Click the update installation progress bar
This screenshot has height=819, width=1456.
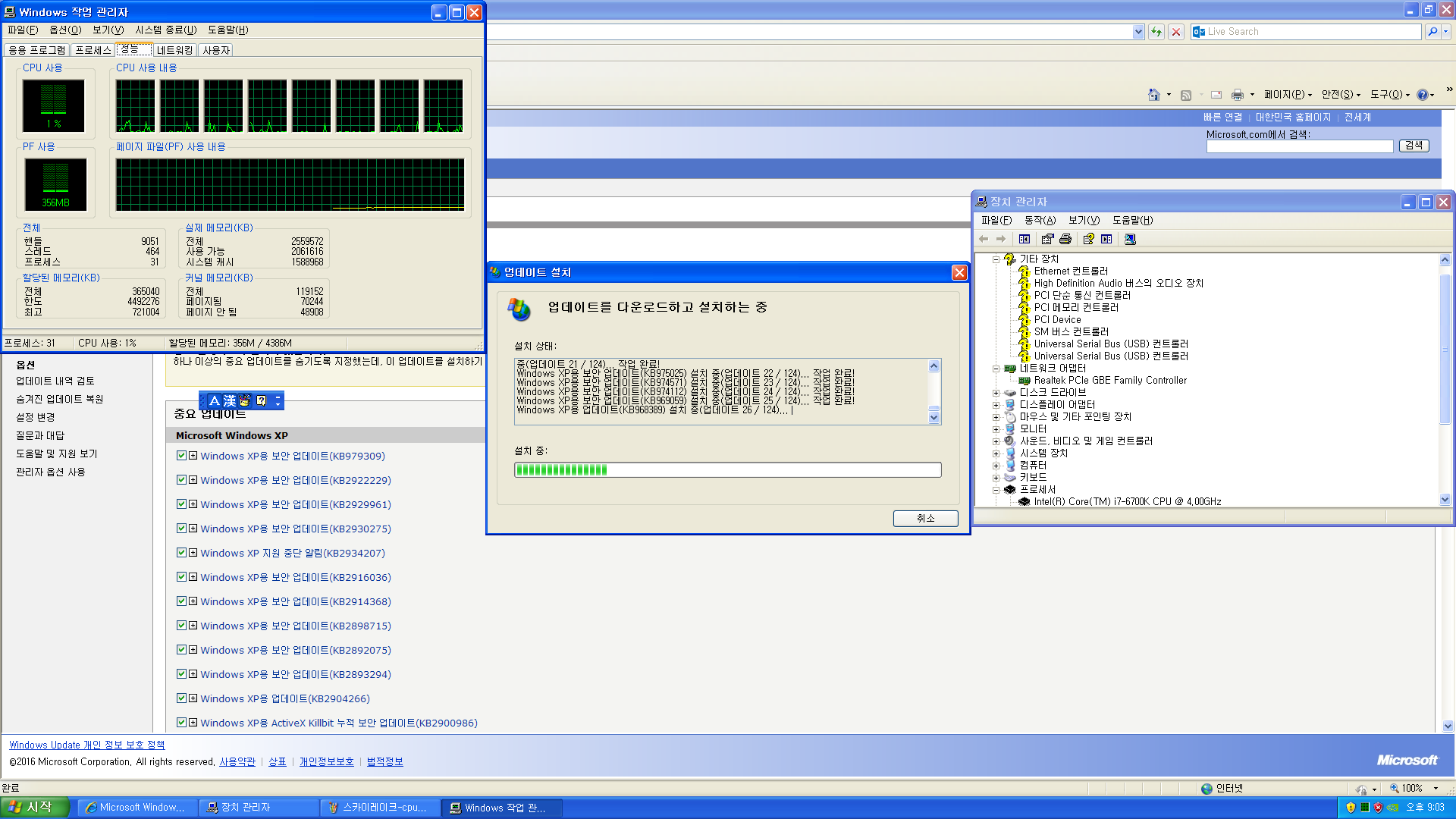point(727,469)
